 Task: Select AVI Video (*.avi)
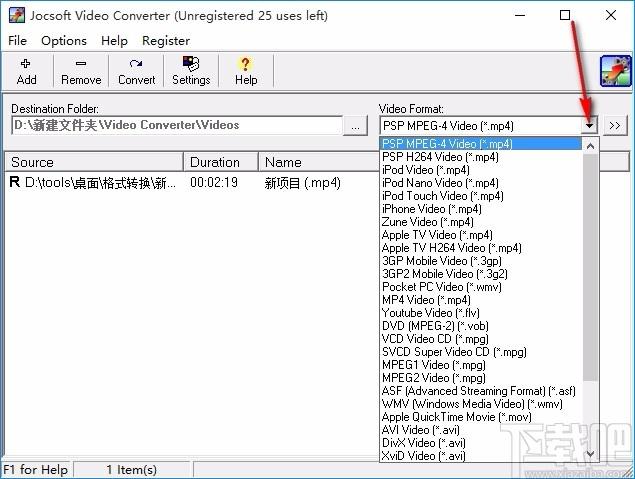481,430
